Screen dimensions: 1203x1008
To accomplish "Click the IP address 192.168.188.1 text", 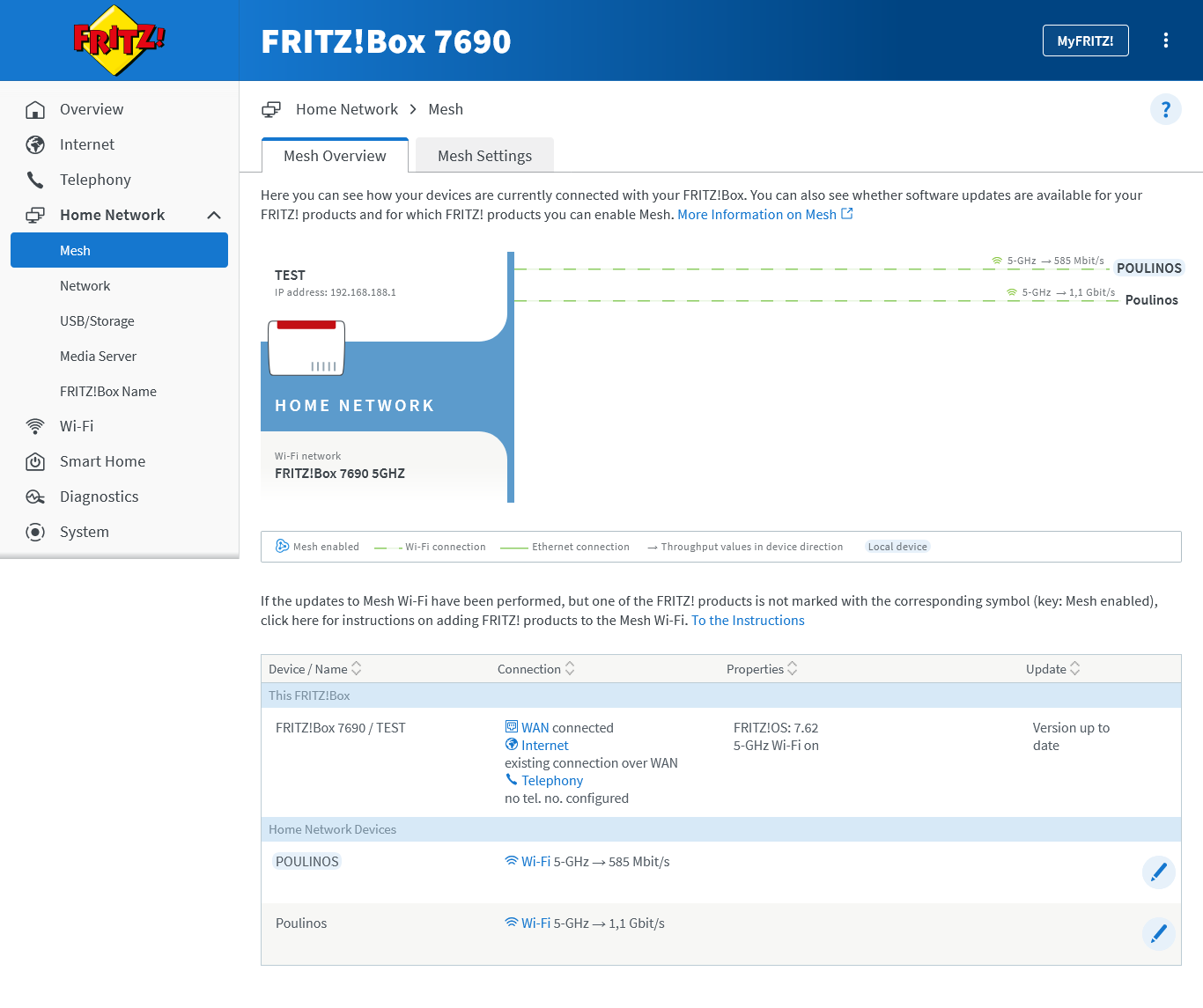I will 336,292.
